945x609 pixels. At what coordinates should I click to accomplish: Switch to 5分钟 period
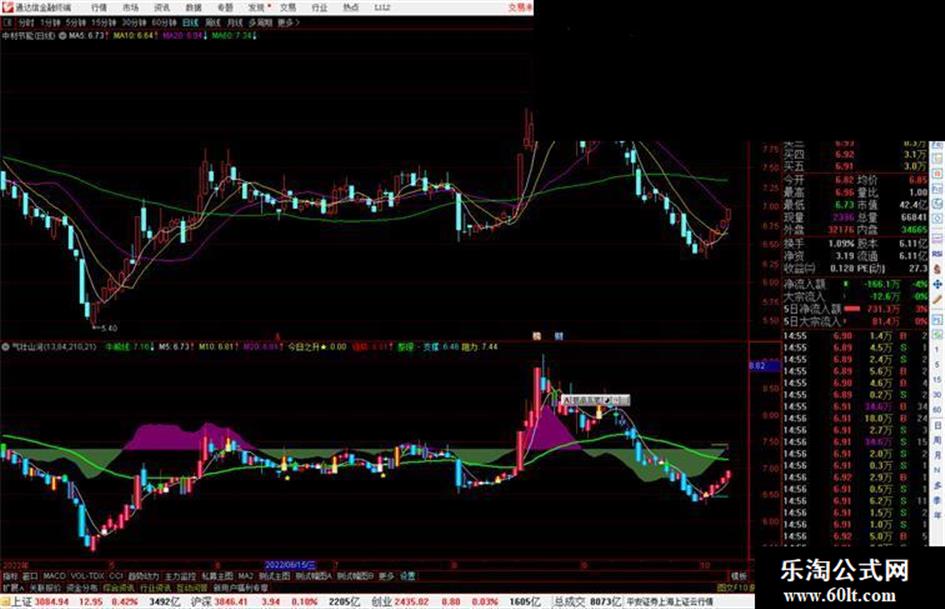click(76, 22)
